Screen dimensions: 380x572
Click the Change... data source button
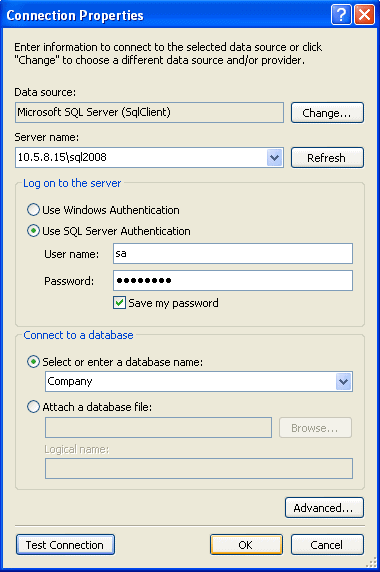click(327, 113)
